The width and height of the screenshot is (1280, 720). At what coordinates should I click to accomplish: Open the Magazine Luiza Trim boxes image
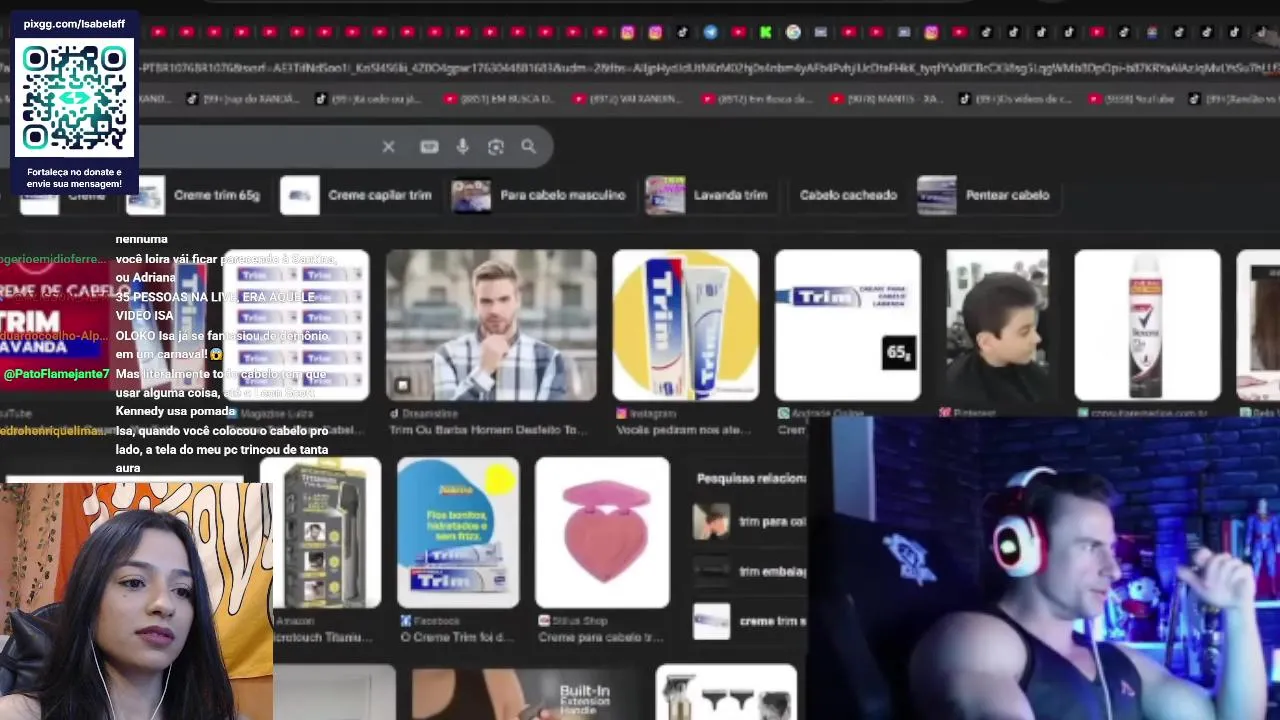pyautogui.click(x=295, y=325)
